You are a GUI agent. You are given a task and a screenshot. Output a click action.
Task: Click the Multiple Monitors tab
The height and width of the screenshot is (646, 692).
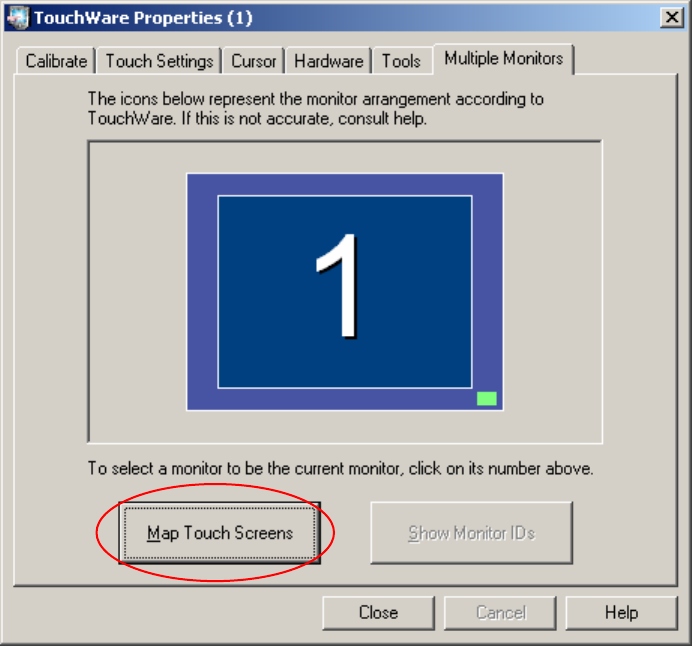pyautogui.click(x=504, y=59)
